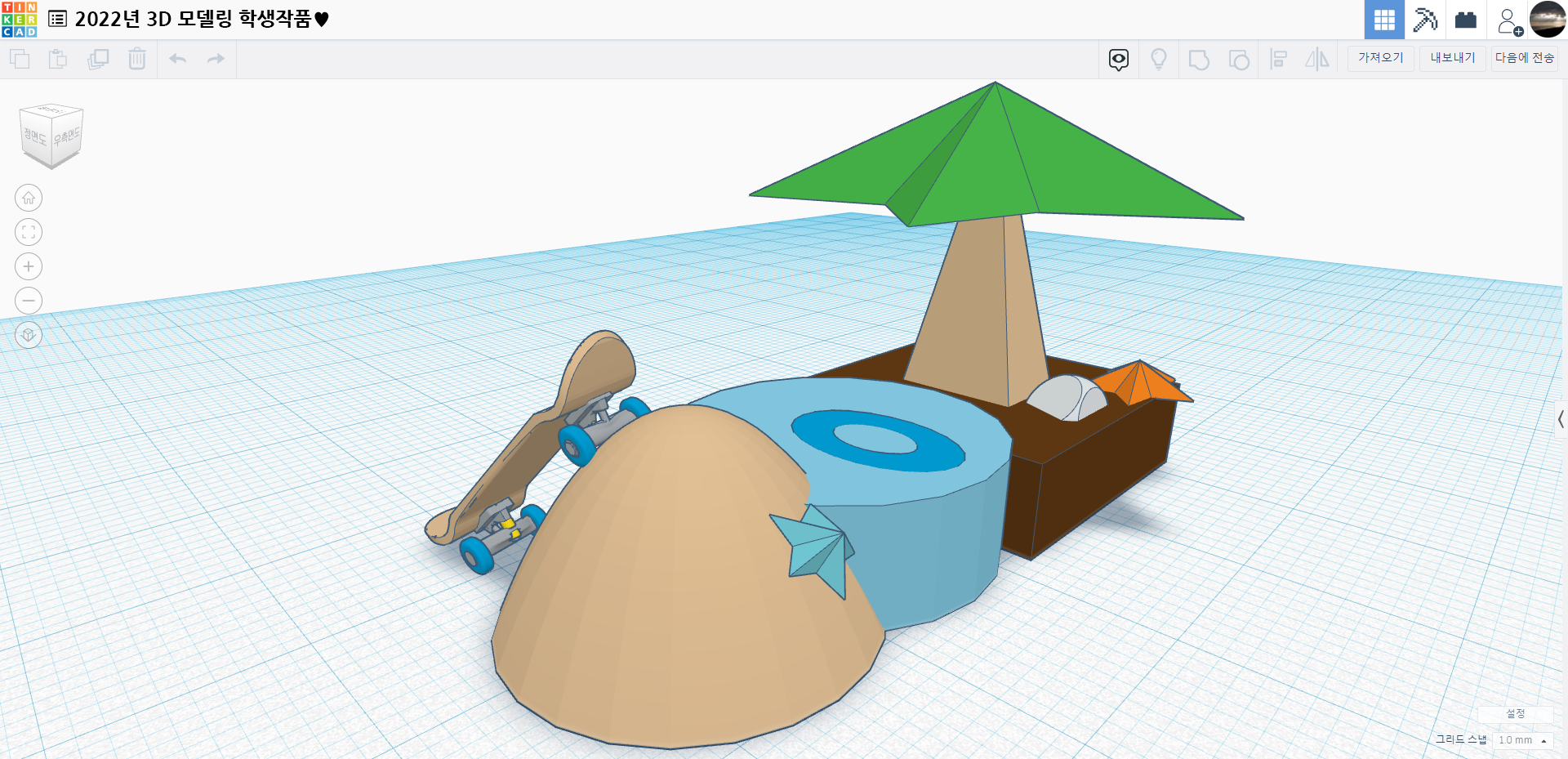Click the Fit all in view icon
Viewport: 1568px width, 759px height.
click(29, 232)
